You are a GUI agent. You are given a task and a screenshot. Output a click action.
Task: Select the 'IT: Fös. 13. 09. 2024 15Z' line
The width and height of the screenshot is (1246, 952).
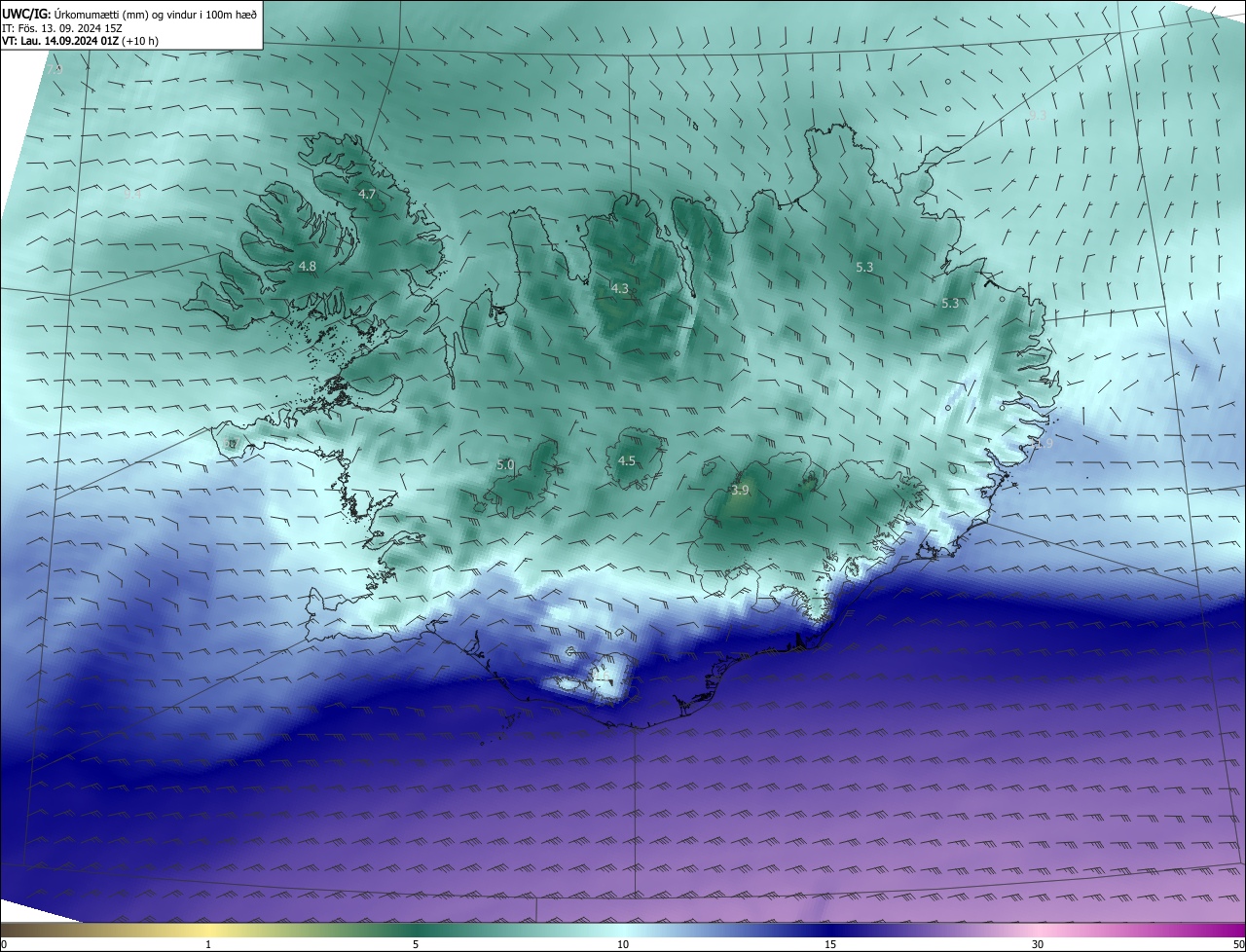(60, 28)
